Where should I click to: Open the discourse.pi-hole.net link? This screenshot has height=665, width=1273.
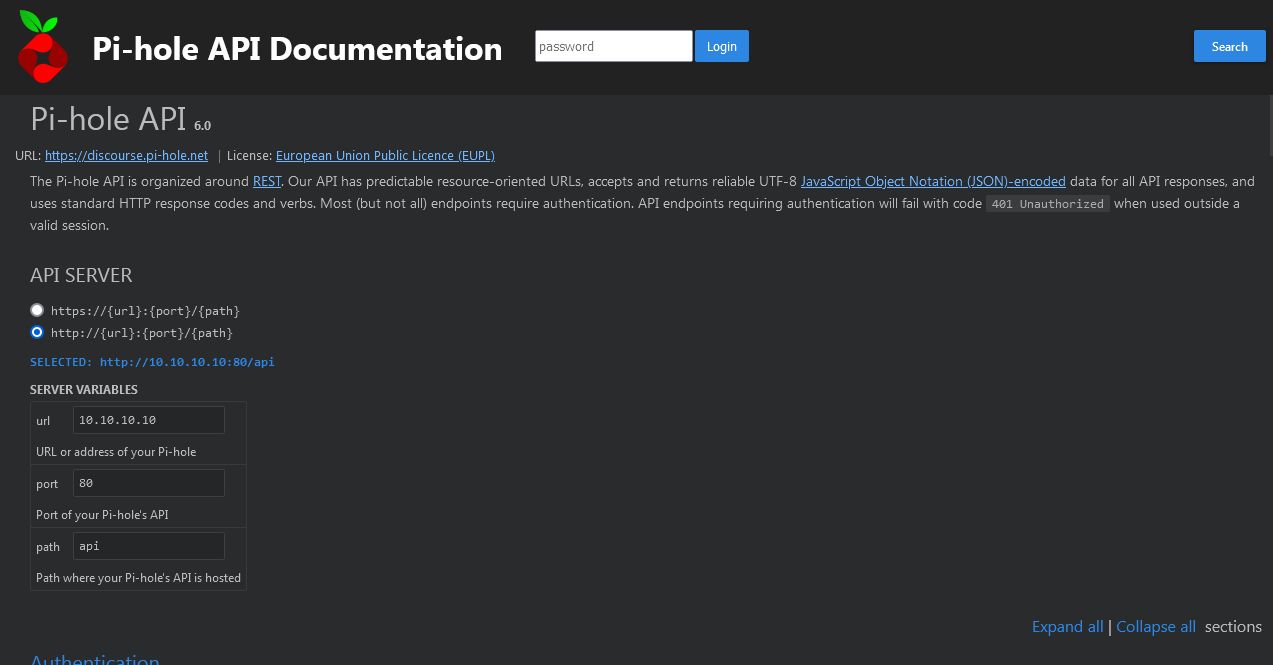[x=126, y=155]
